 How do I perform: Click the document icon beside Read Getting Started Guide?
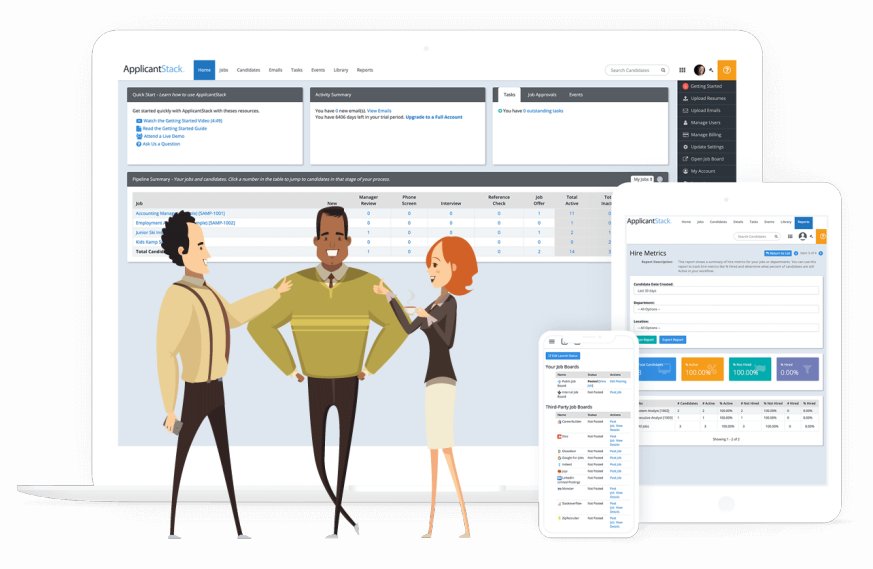[x=139, y=129]
